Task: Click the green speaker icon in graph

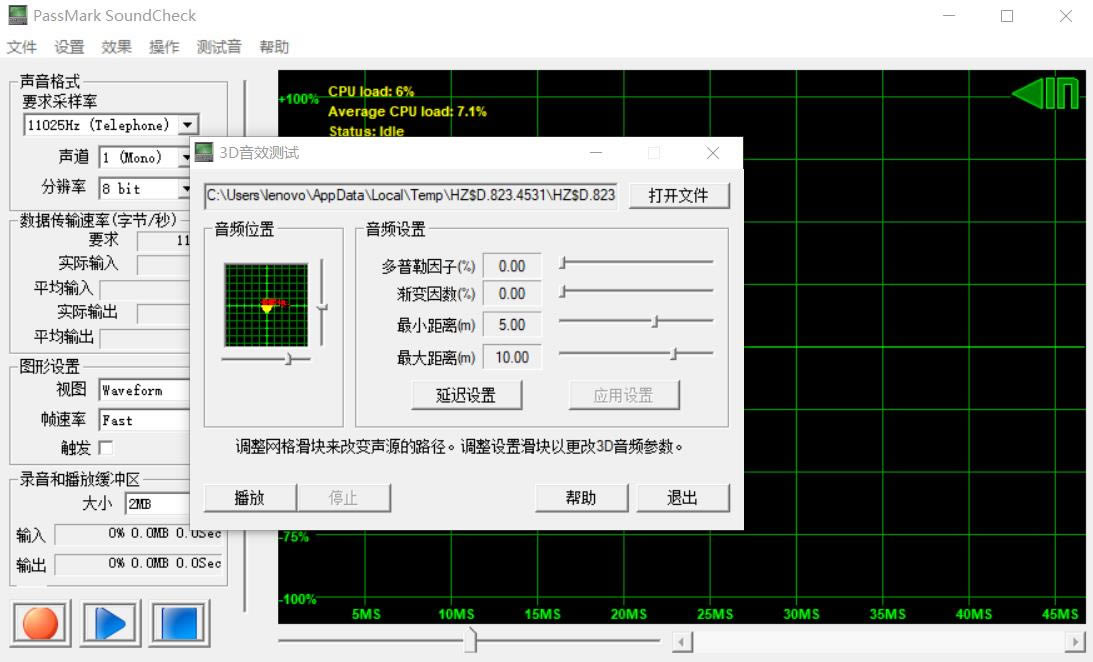Action: [x=1045, y=94]
